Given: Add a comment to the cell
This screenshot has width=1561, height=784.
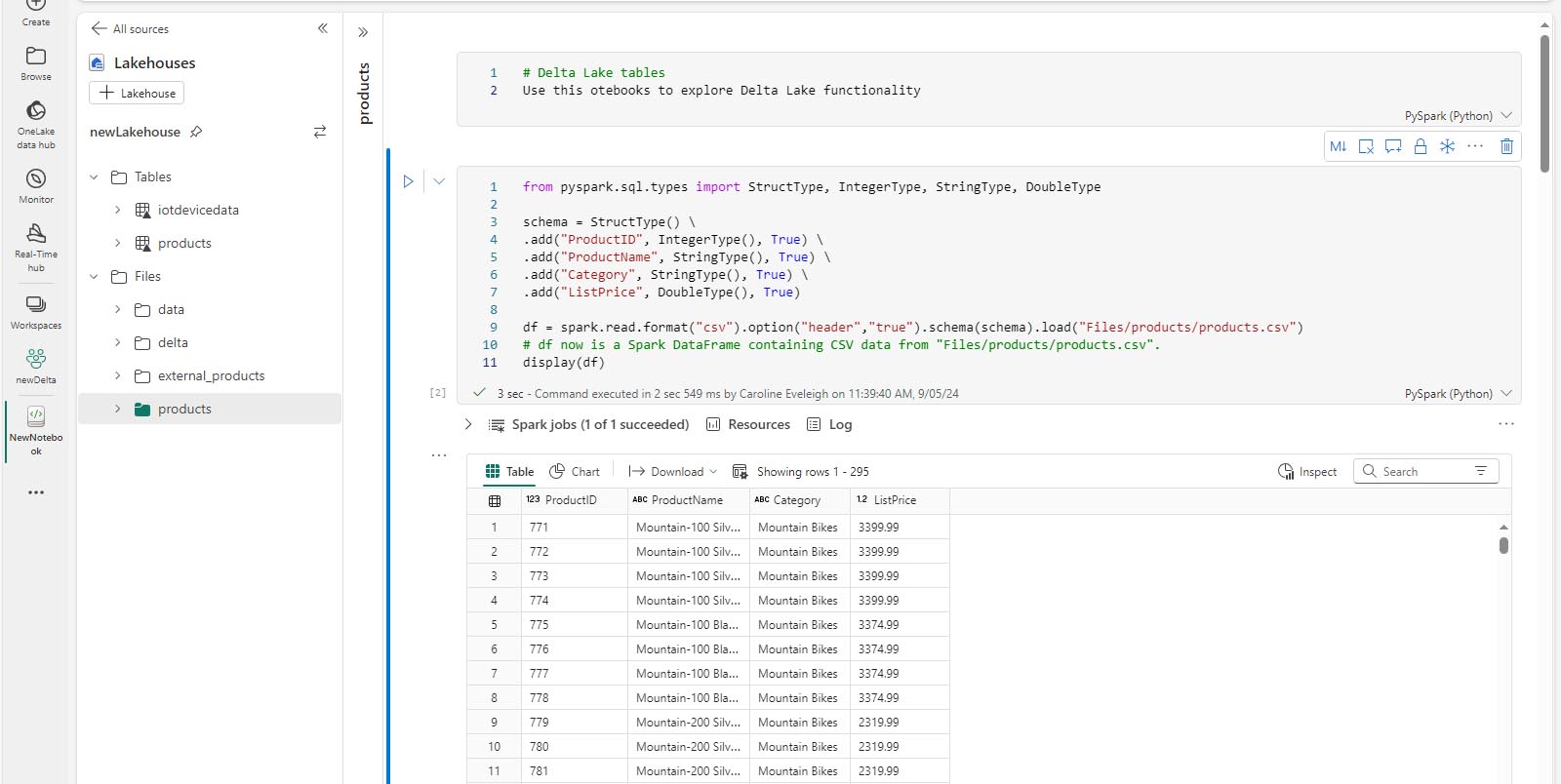Looking at the screenshot, I should click(1393, 146).
